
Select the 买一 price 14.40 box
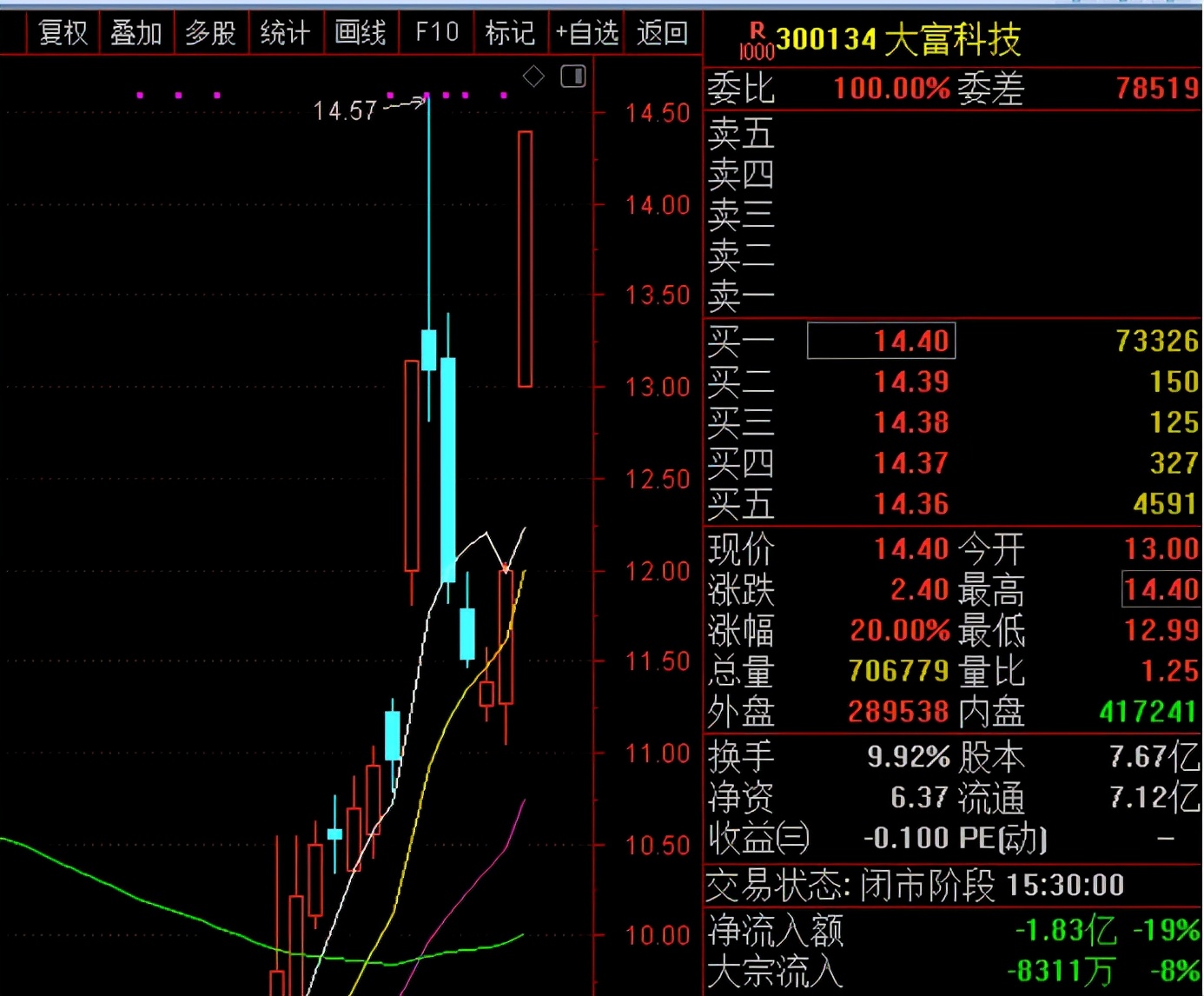click(x=881, y=341)
